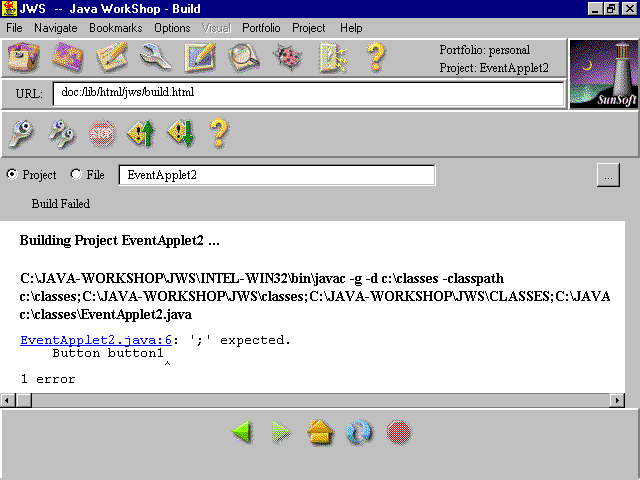640x480 pixels.
Task: Close the Java WorkShop window
Action: (629, 9)
